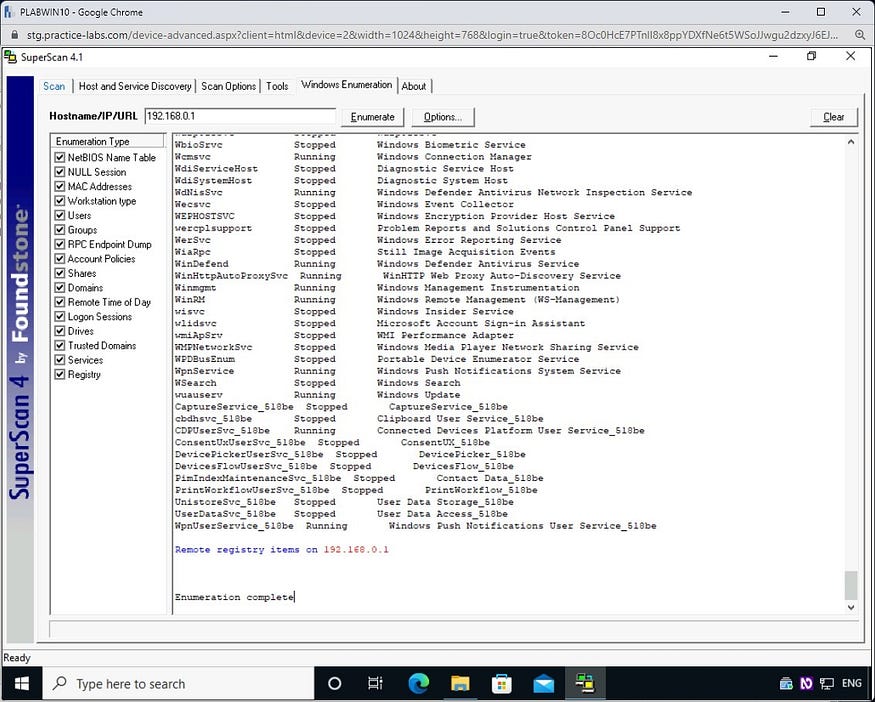Image resolution: width=875 pixels, height=702 pixels.
Task: Click Enumeration Type column header
Action: click(x=108, y=141)
